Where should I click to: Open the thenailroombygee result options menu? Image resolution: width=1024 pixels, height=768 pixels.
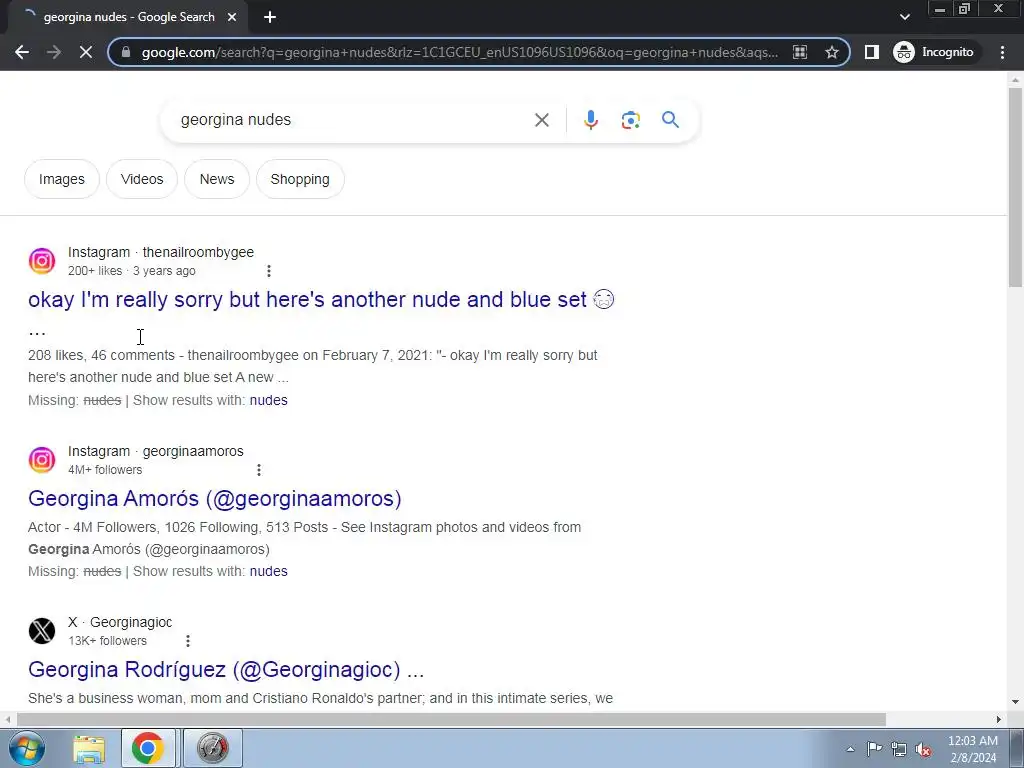pyautogui.click(x=268, y=271)
